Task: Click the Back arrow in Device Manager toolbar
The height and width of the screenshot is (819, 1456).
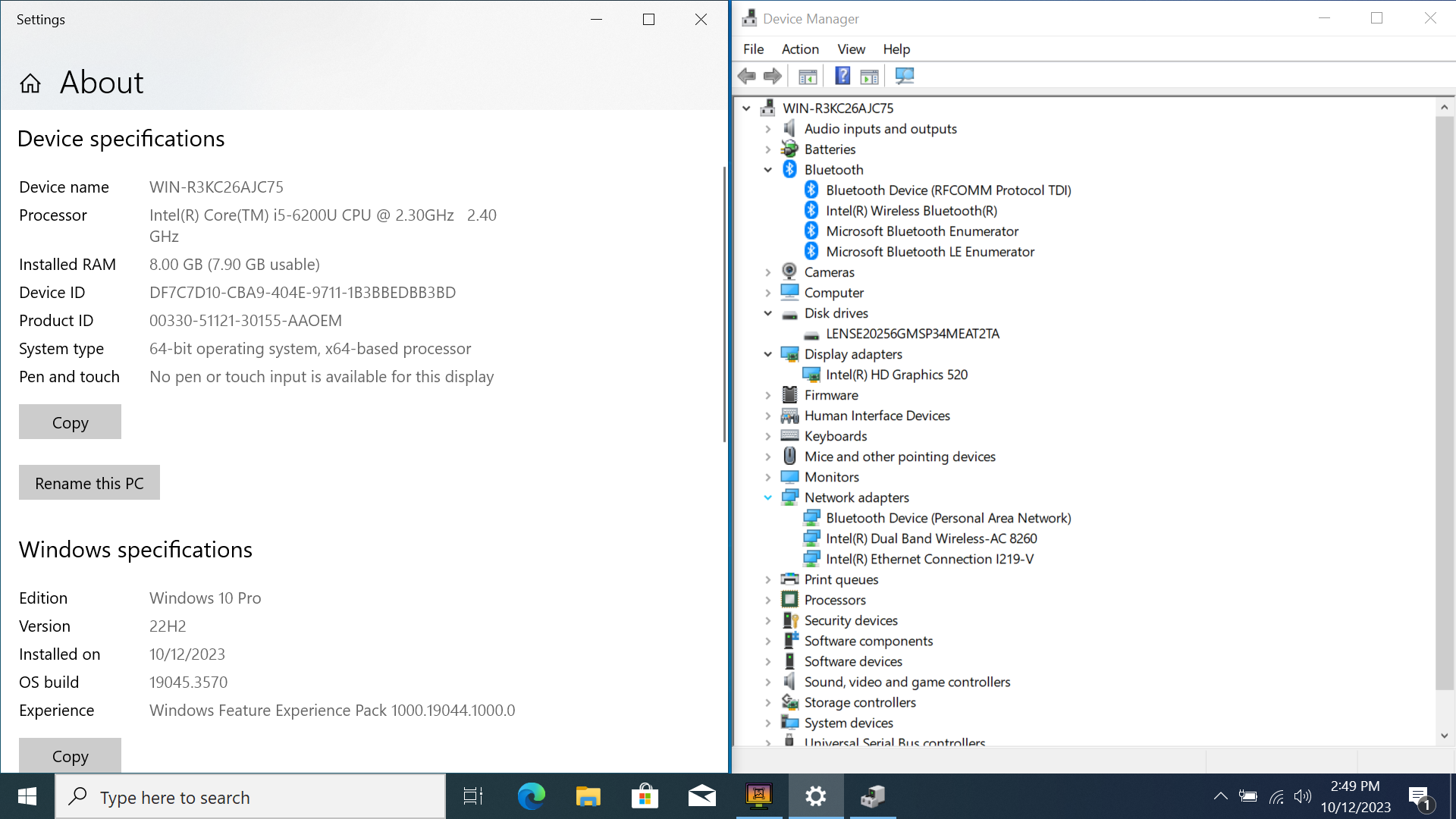Action: pos(747,76)
